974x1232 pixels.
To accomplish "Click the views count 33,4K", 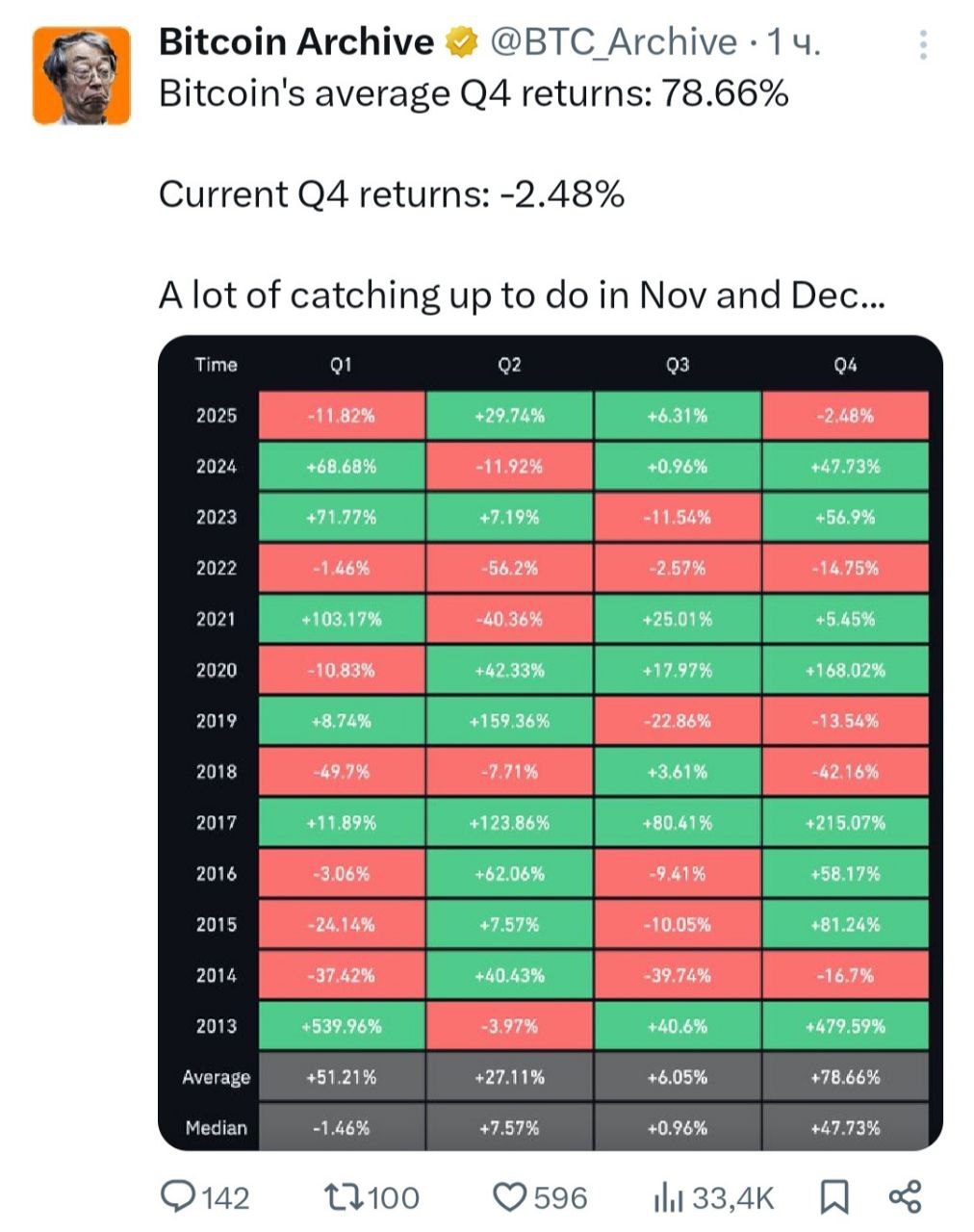I will (x=733, y=1197).
